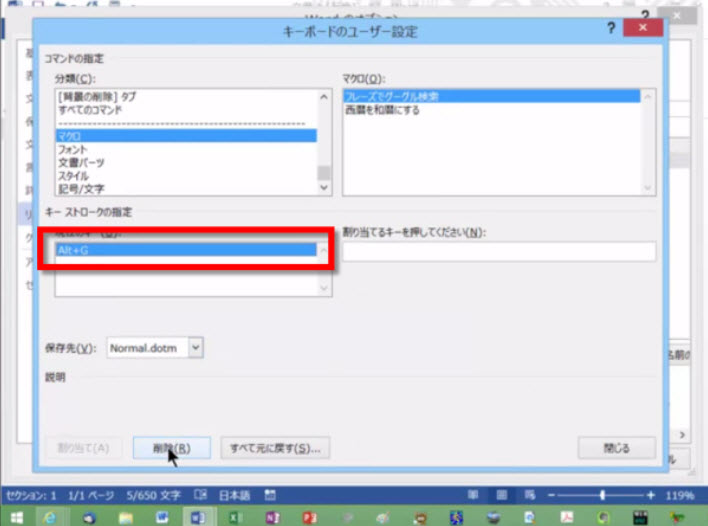Open Internet Explorer from the taskbar
Screen dimensions: 708x526
[x=49, y=516]
